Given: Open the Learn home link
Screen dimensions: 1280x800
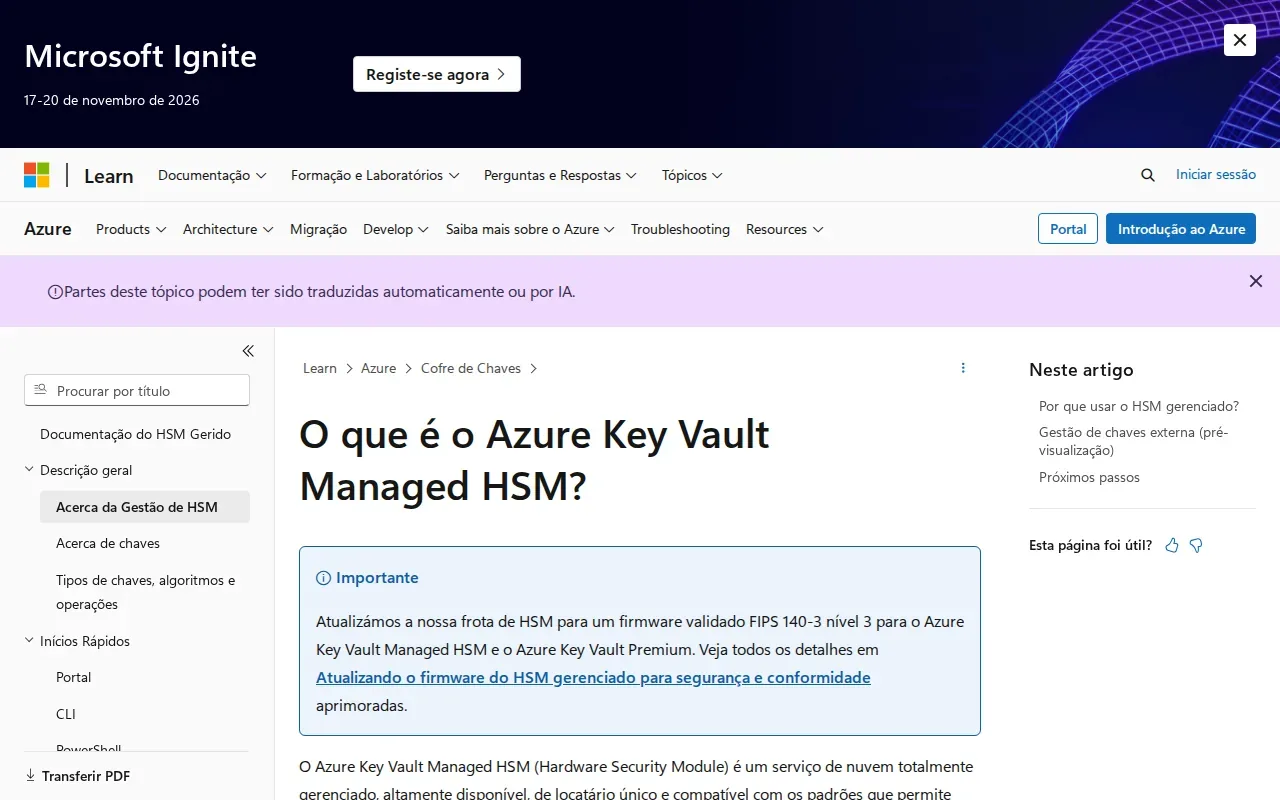Looking at the screenshot, I should click(108, 176).
